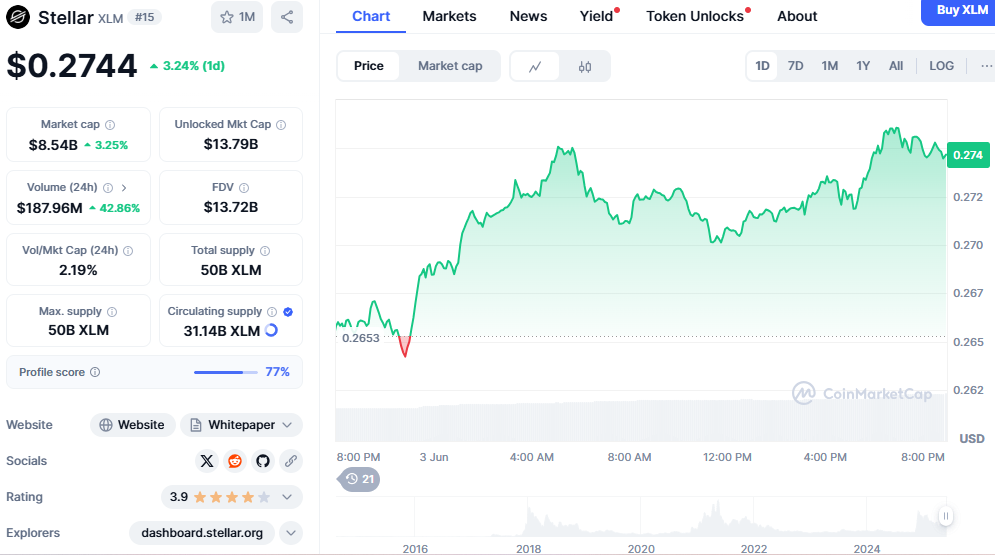Click Profile score progress bar
Viewport: 995px width, 555px height.
pyautogui.click(x=225, y=372)
